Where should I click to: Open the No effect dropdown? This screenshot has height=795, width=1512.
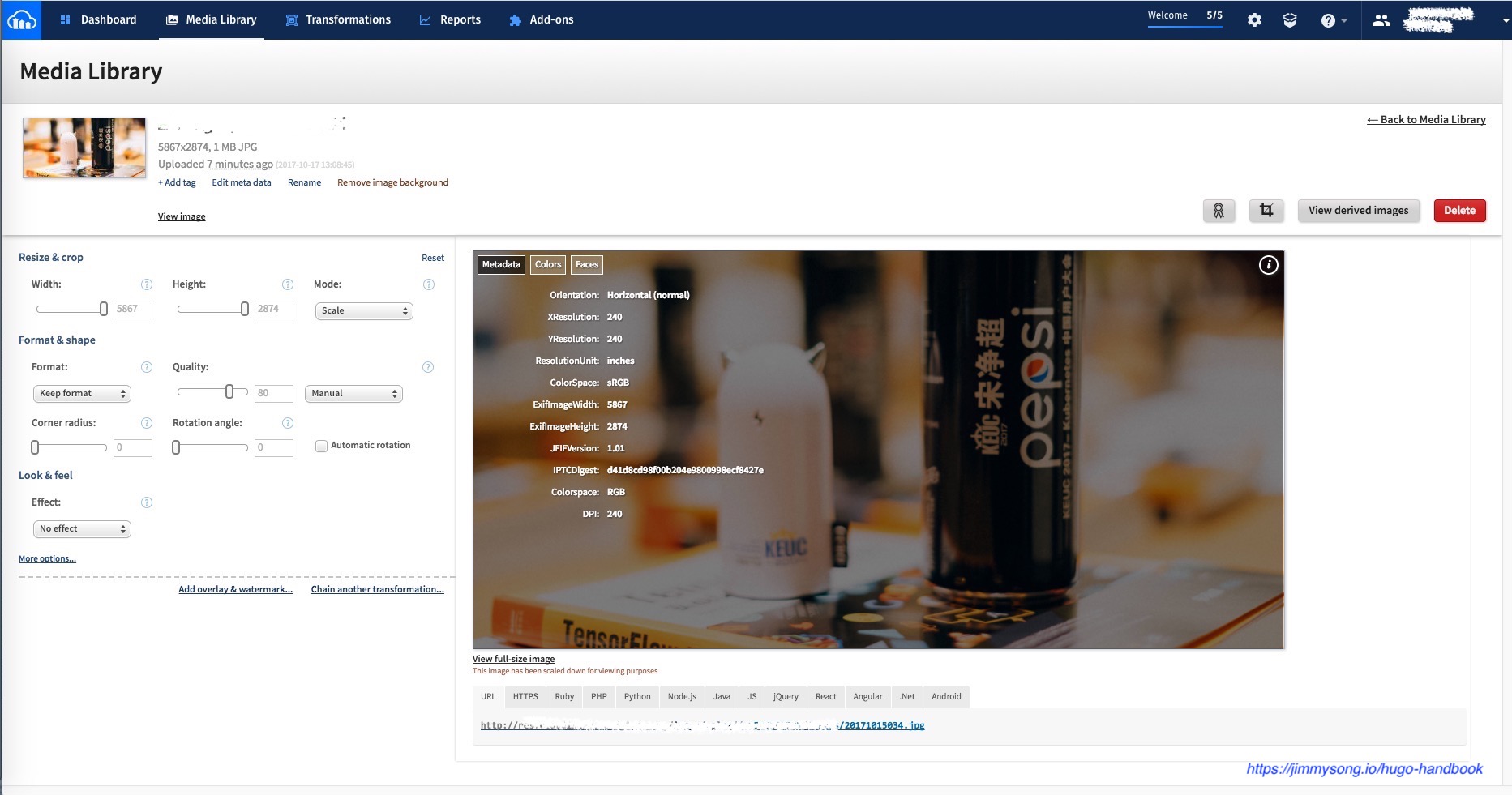pos(82,529)
